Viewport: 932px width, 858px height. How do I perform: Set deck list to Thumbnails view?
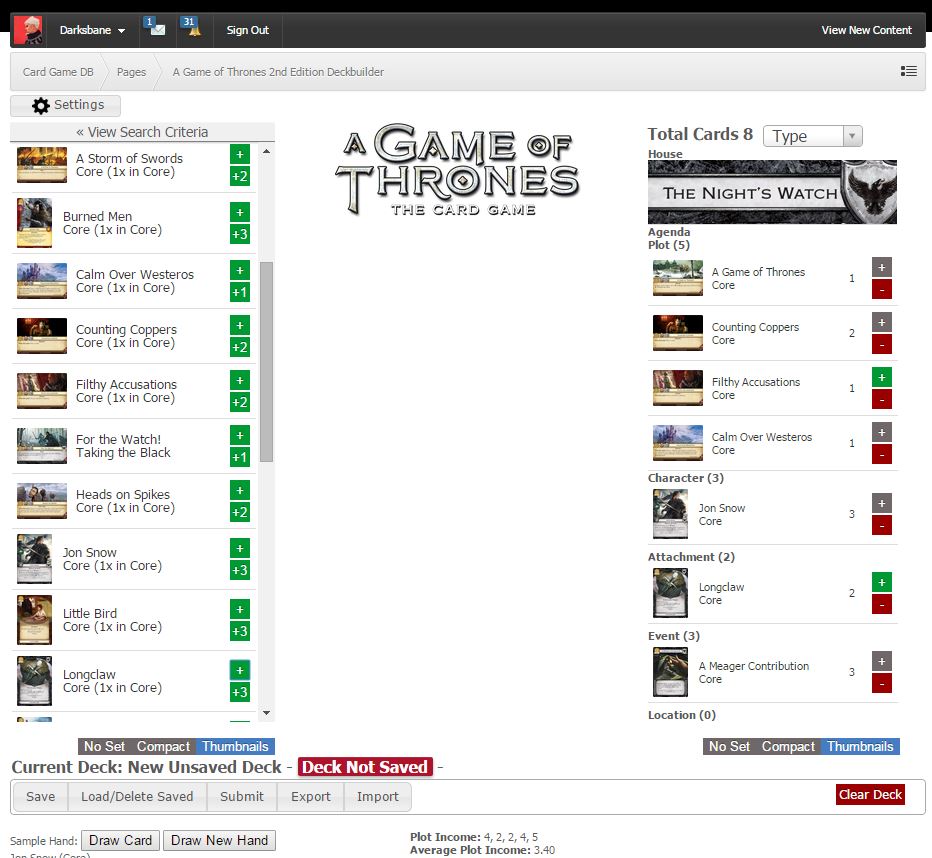coord(860,746)
